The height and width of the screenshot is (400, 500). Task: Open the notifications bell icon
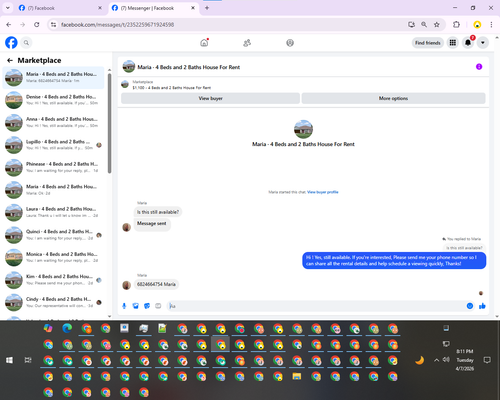468,43
